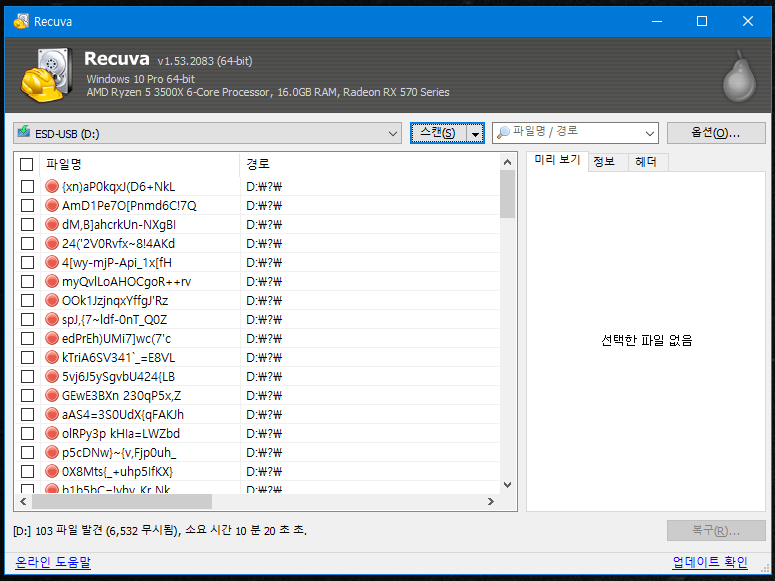Tick the checkbox for dM,B]ahcrkUn-NXgBI

pyautogui.click(x=28, y=224)
